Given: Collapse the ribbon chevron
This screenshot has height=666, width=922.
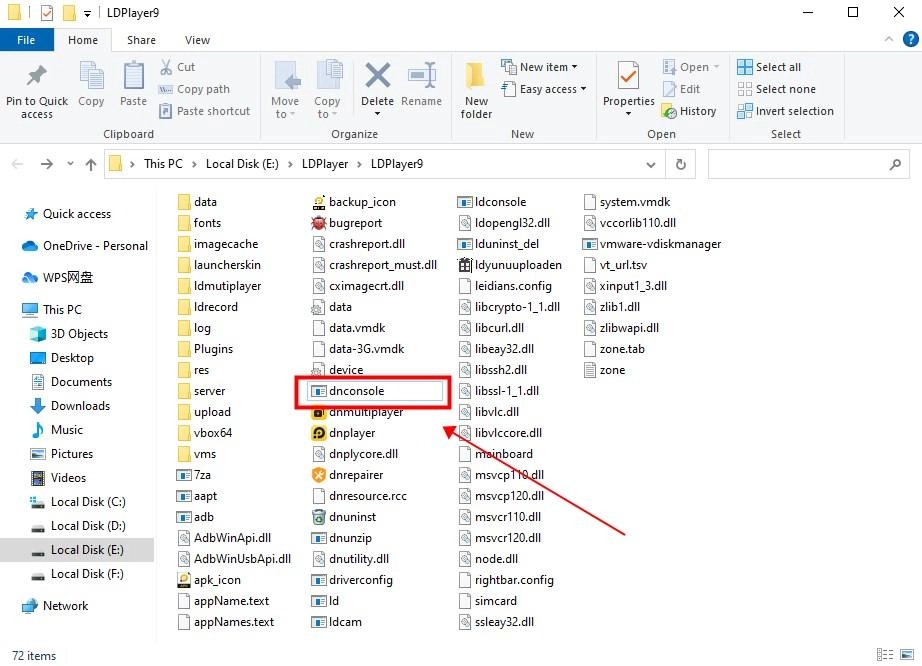Looking at the screenshot, I should 888,39.
